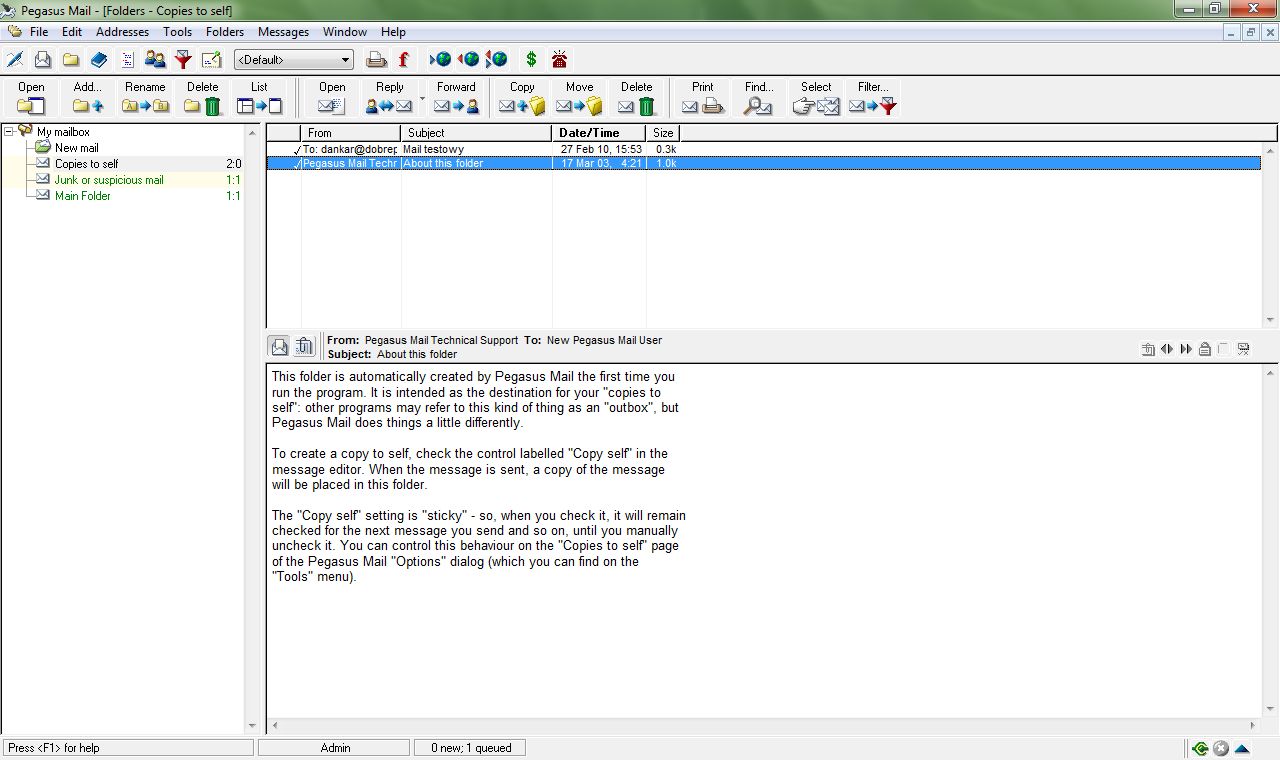This screenshot has width=1280, height=760.
Task: Click the Delete message toolbar button
Action: [636, 98]
